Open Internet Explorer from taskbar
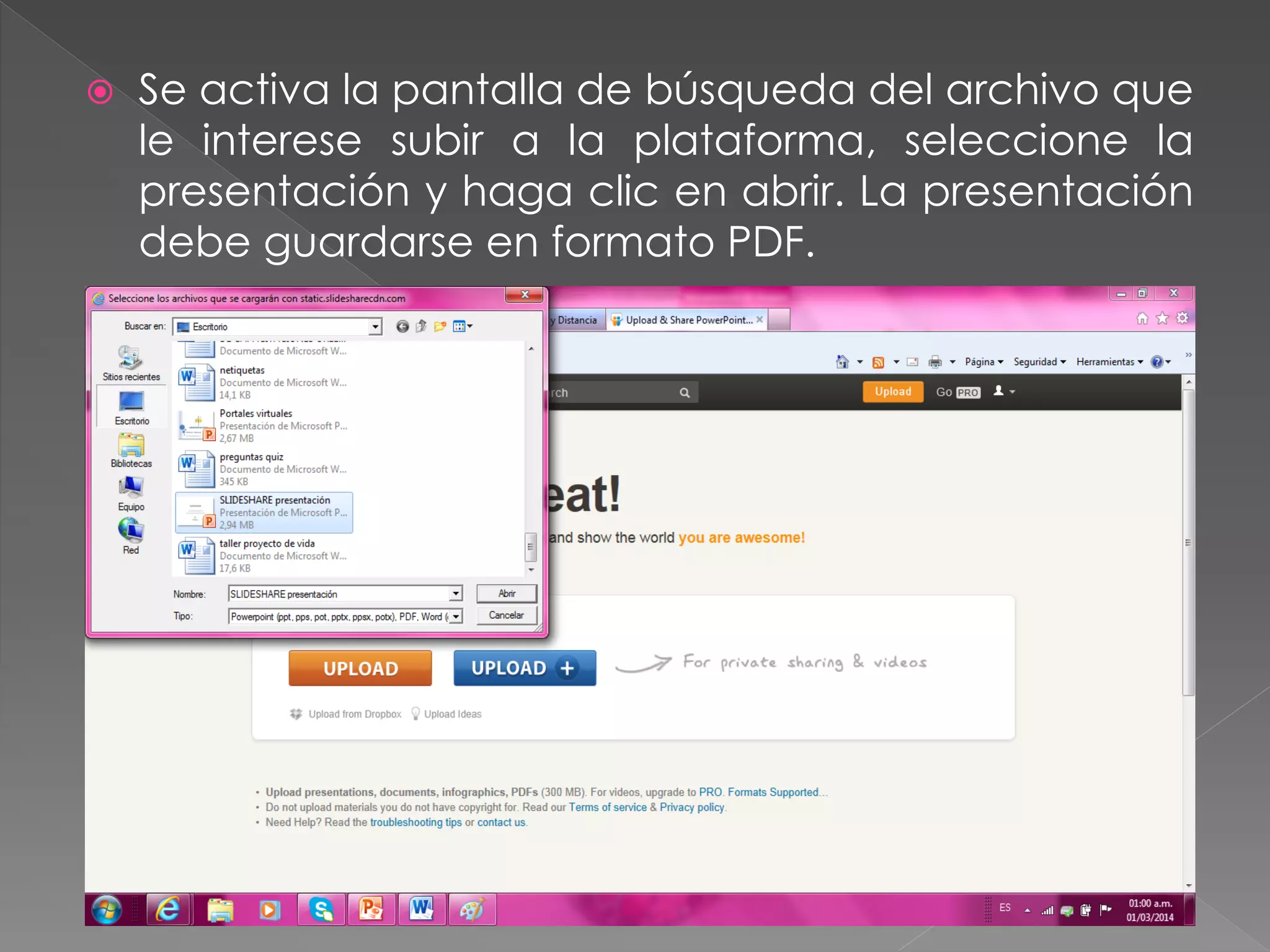 (x=168, y=910)
